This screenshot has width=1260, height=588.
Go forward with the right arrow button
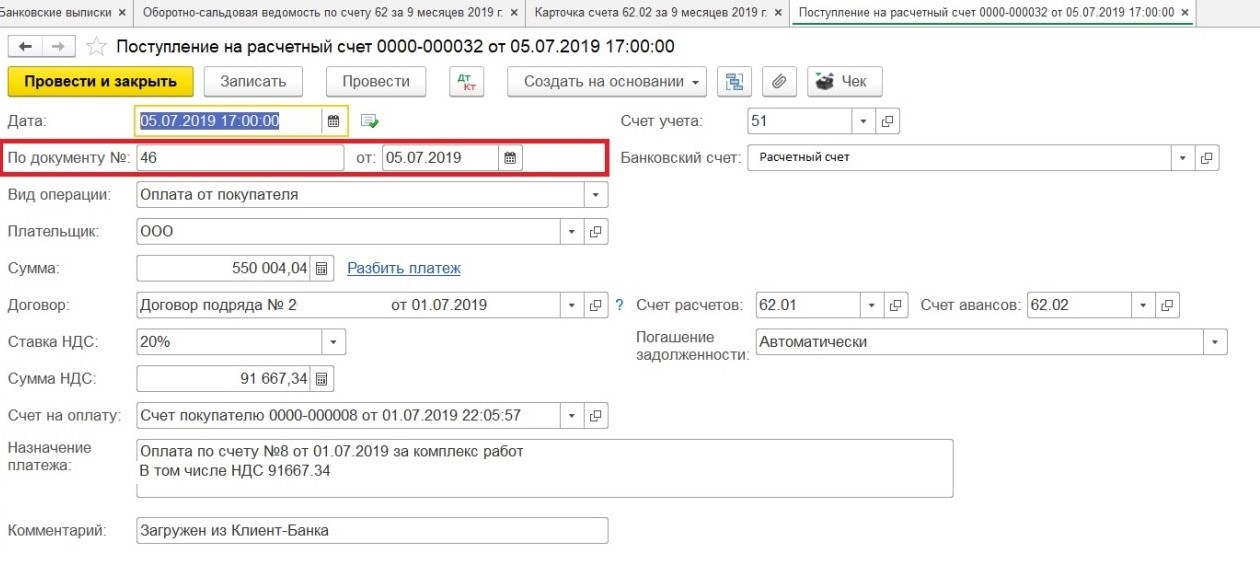58,47
